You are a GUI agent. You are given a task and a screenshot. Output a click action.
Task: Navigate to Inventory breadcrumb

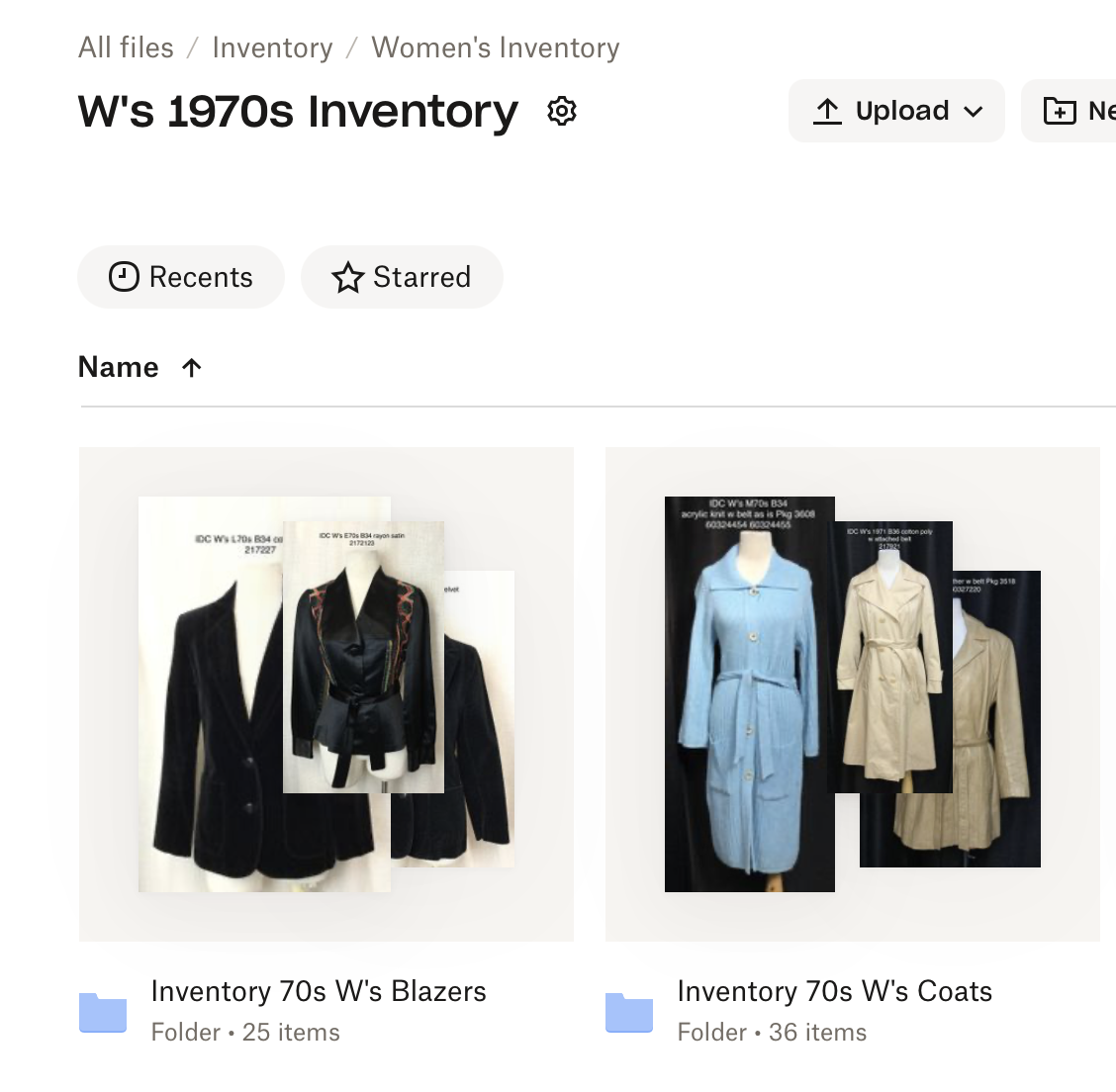click(272, 47)
